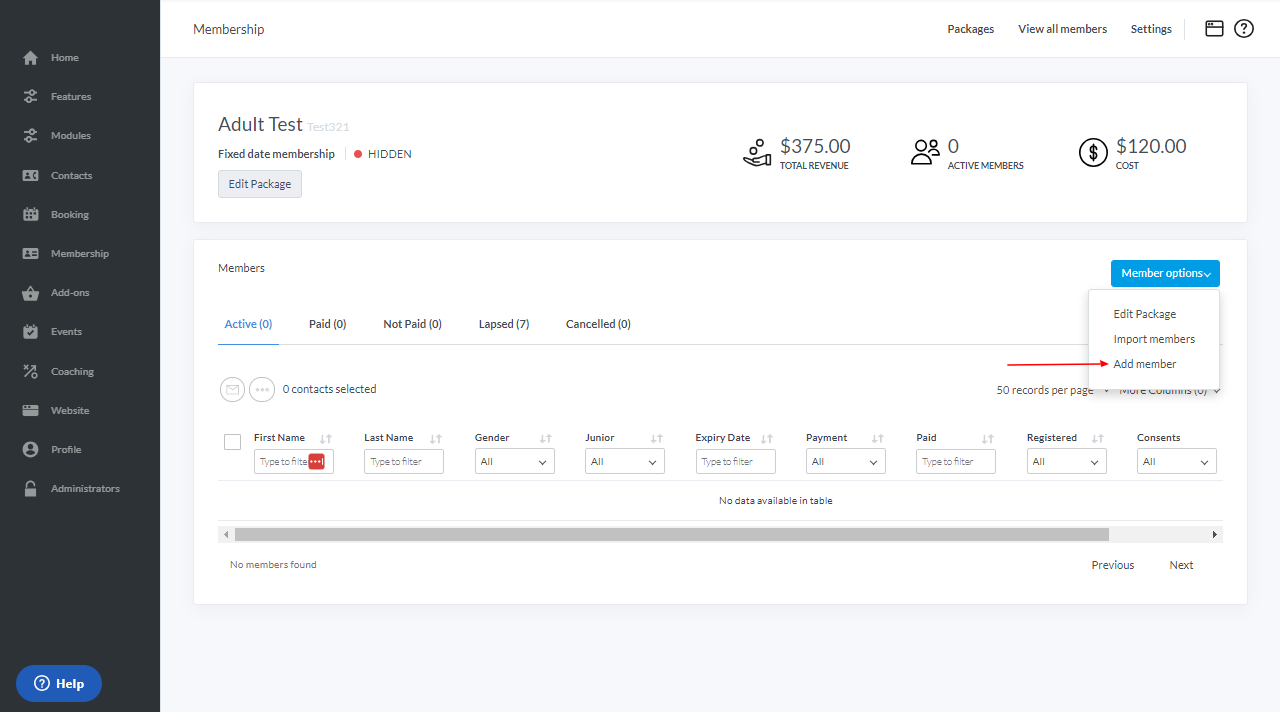Choose Add member from the menu

(1145, 364)
